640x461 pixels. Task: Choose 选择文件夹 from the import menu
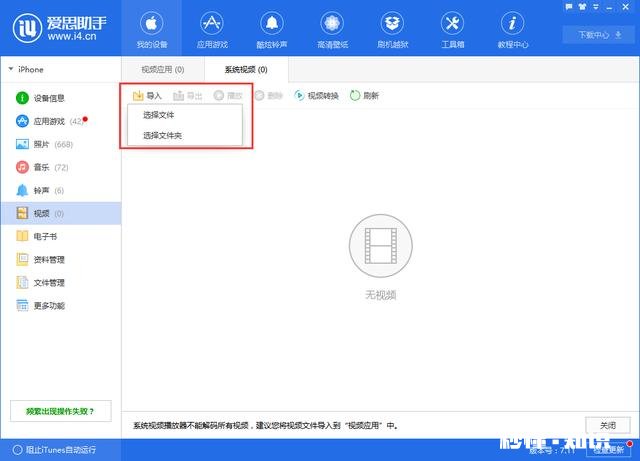185,135
